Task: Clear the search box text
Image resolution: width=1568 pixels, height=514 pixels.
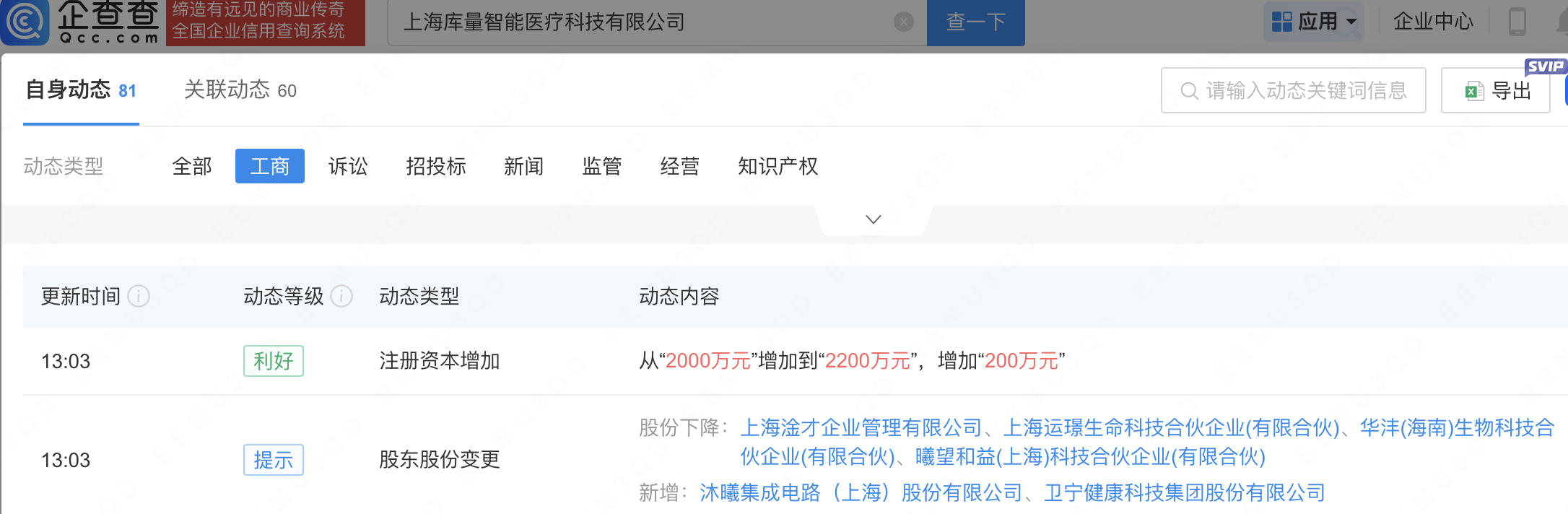Action: (x=903, y=22)
